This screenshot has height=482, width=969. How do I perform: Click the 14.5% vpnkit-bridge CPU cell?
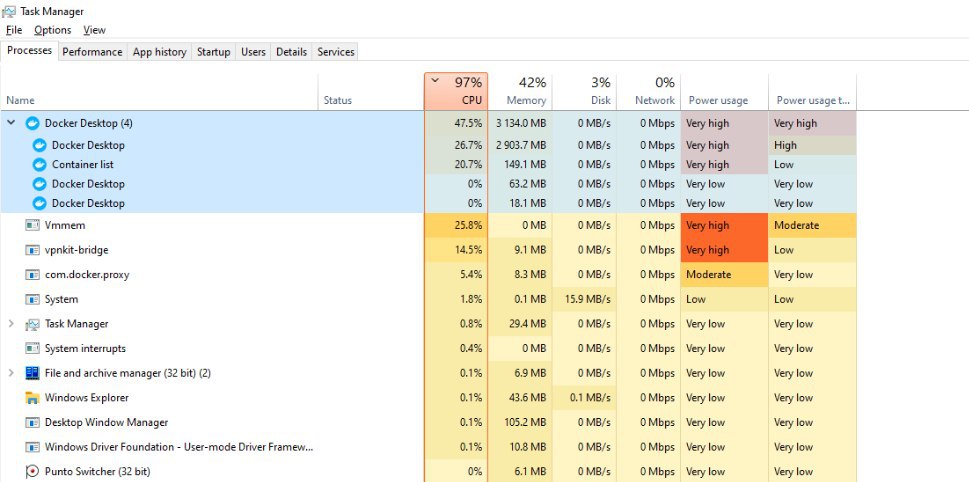pyautogui.click(x=456, y=250)
